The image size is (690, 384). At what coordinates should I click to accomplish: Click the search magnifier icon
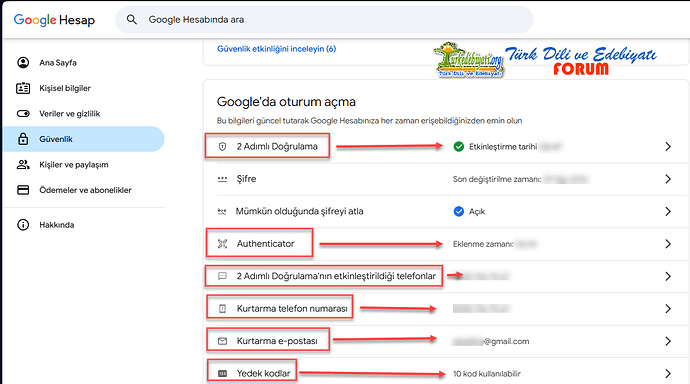click(x=132, y=19)
